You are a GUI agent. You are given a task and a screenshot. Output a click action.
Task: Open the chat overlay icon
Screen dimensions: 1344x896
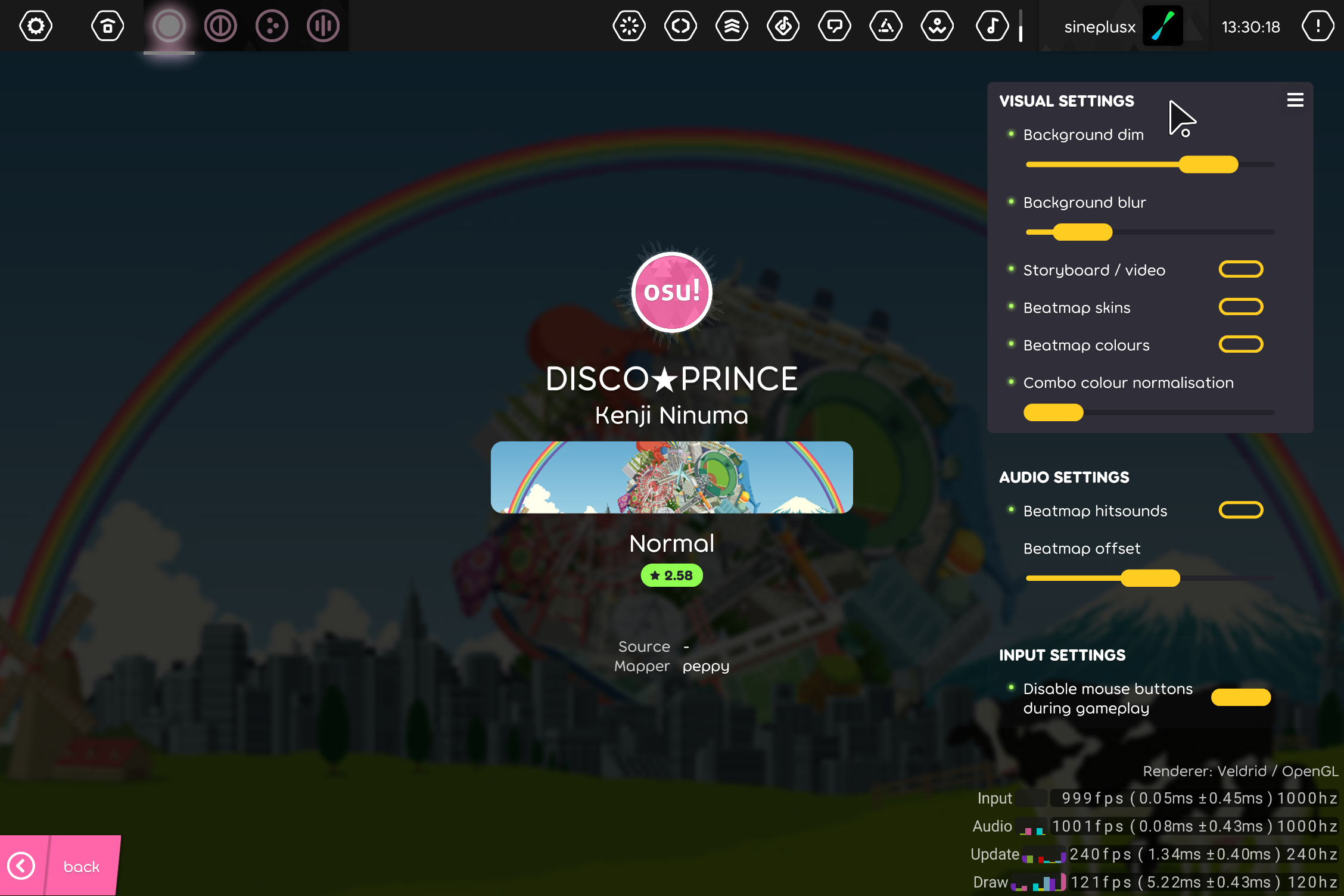(x=834, y=26)
